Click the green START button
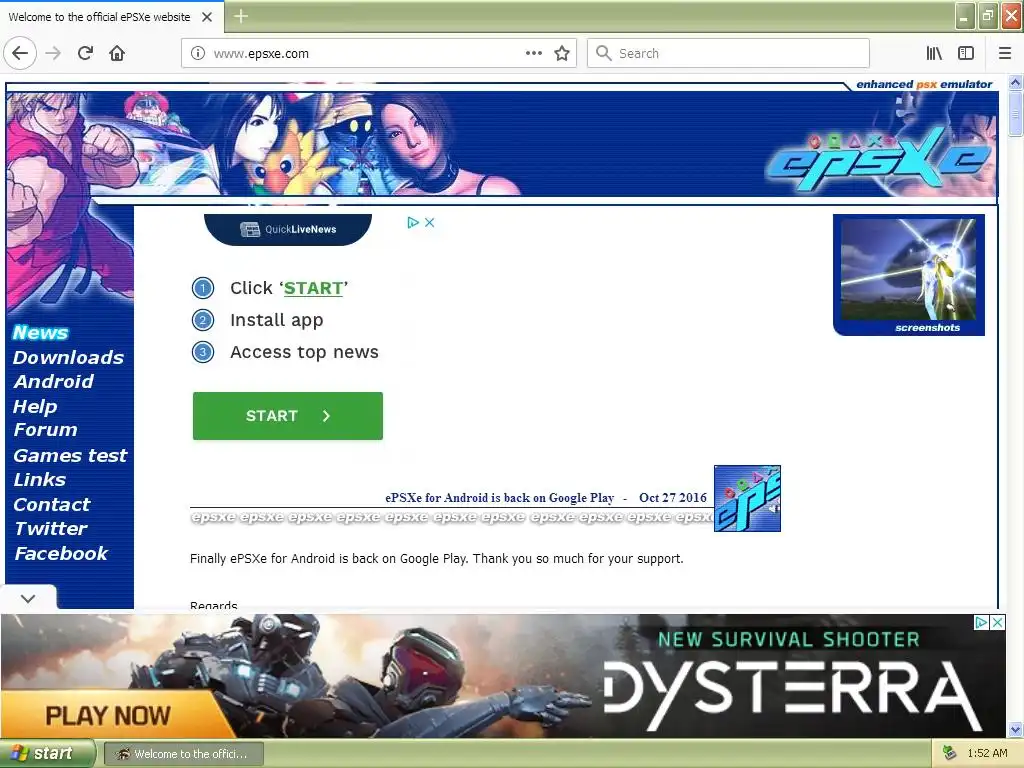1024x768 pixels. 288,416
